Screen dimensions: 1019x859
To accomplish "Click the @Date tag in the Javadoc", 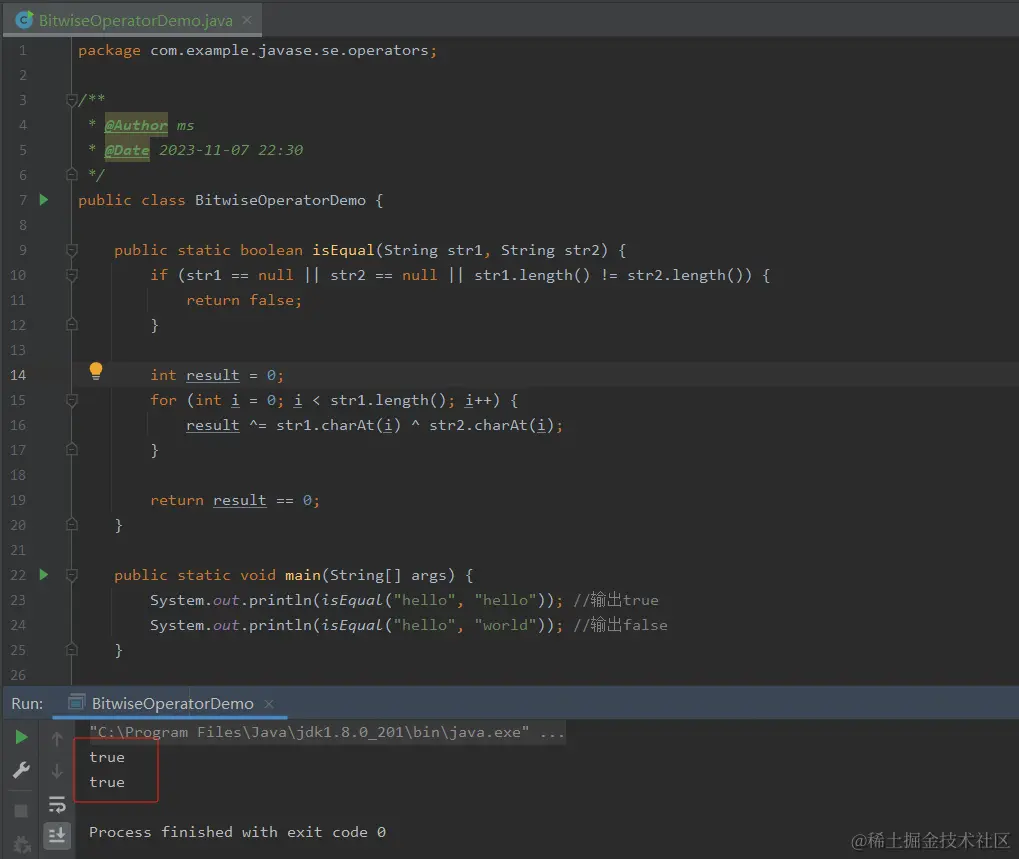I will tap(127, 150).
